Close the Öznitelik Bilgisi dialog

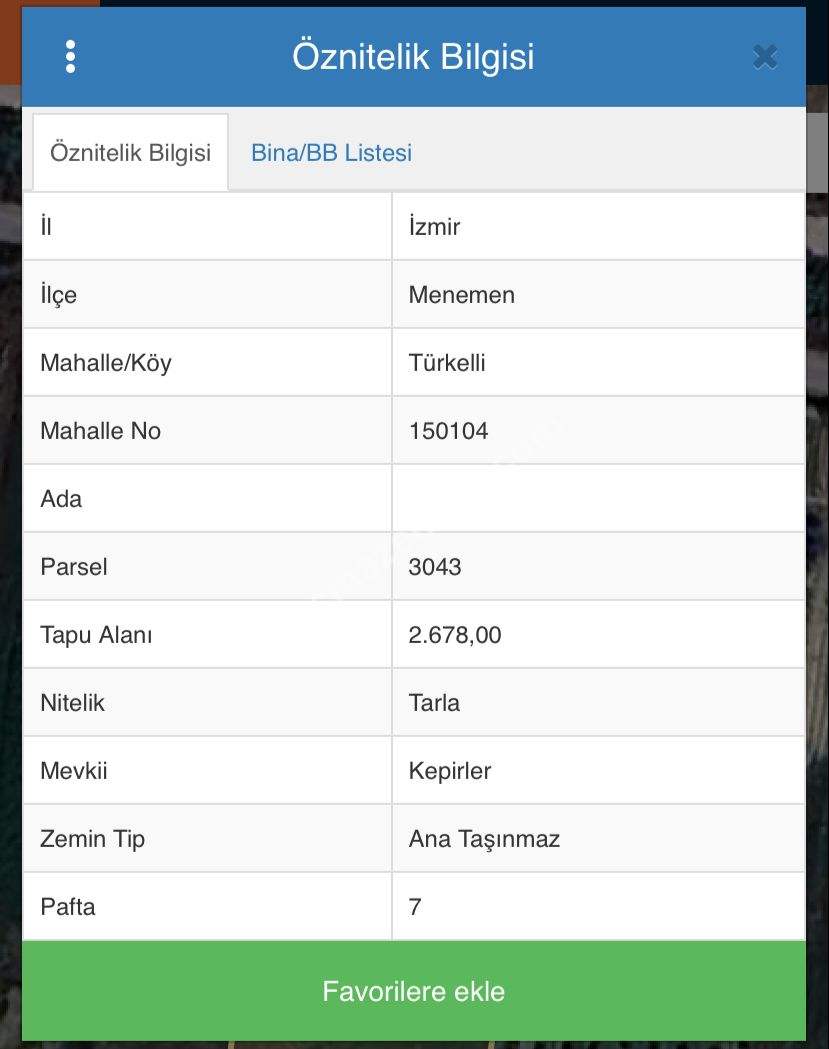[x=765, y=57]
